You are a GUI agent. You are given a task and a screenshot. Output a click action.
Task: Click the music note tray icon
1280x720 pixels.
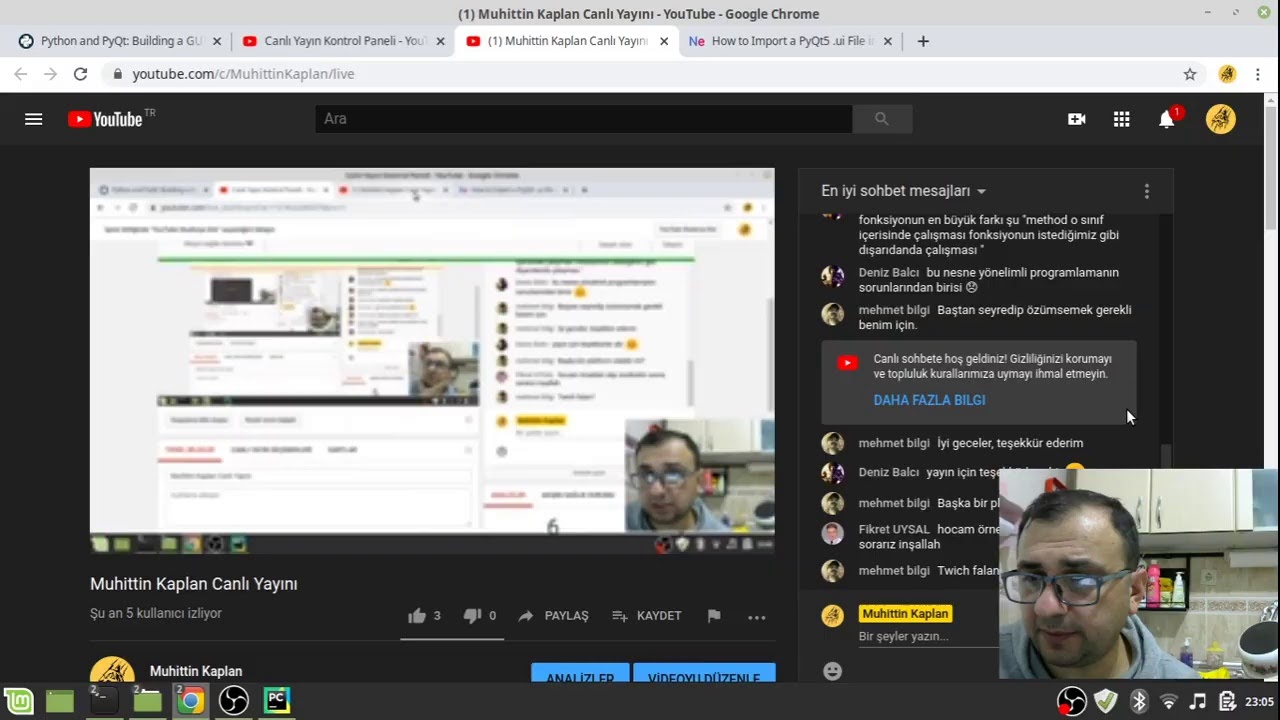(1197, 701)
